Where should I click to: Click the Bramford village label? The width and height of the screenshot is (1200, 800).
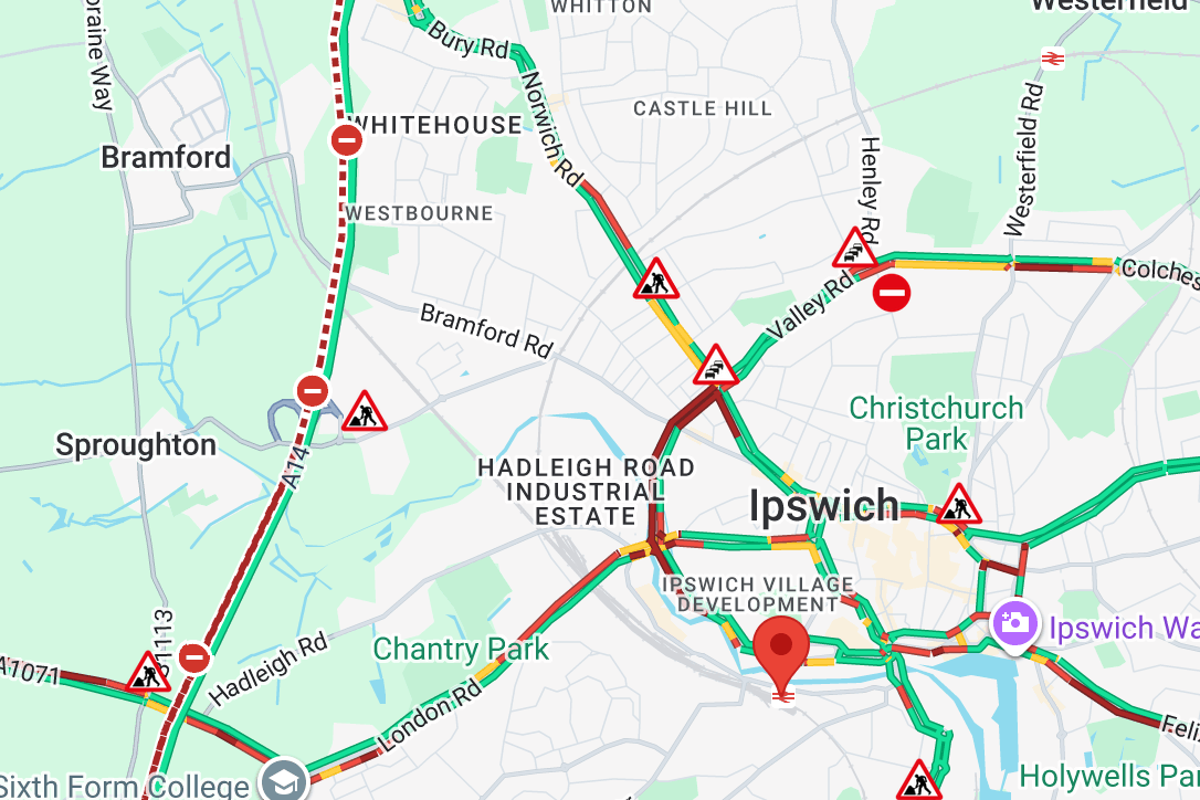[x=166, y=157]
